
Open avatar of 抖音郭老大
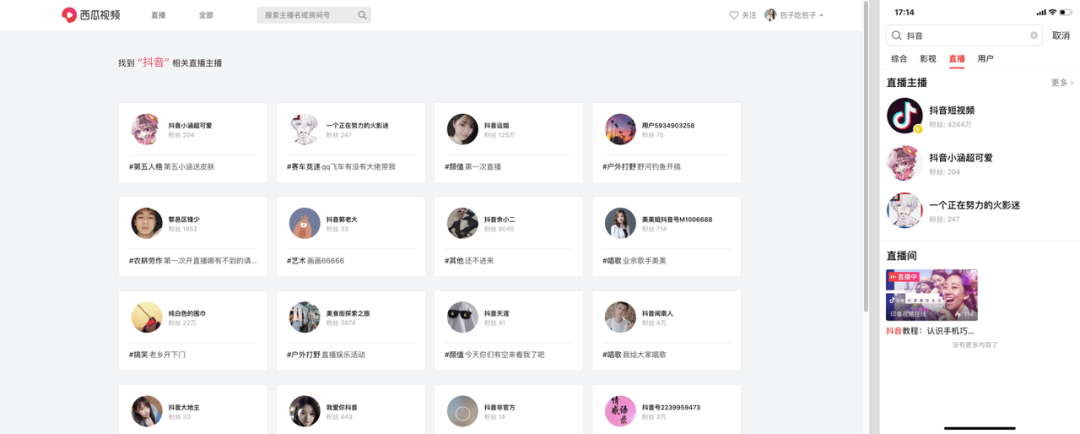coord(304,223)
